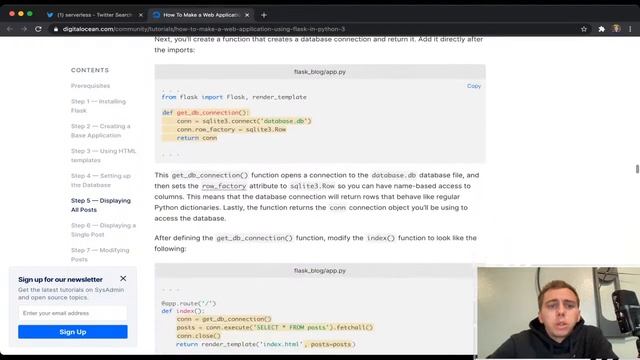The width and height of the screenshot is (640, 360).
Task: Open the extensions puzzle icon
Action: (601, 29)
